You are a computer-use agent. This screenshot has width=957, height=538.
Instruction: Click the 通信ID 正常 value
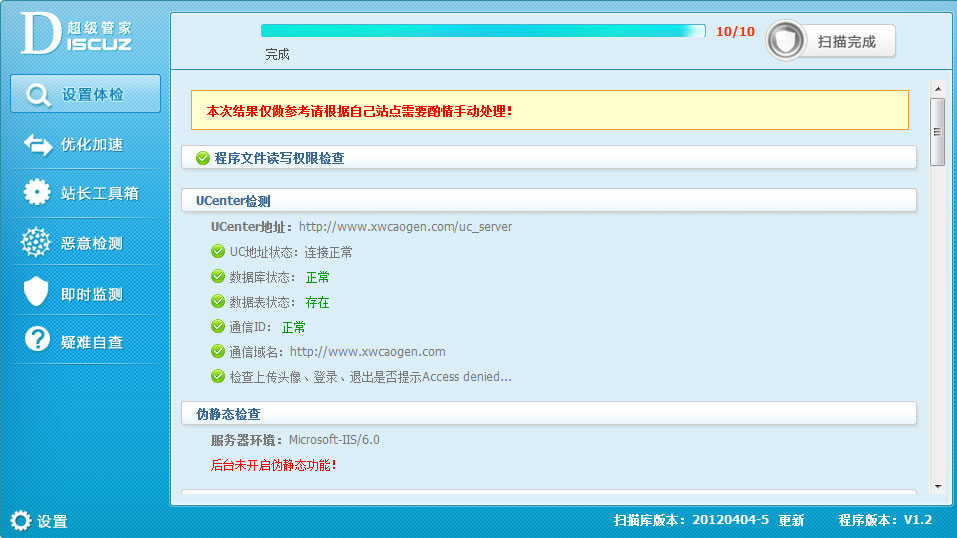(x=293, y=327)
